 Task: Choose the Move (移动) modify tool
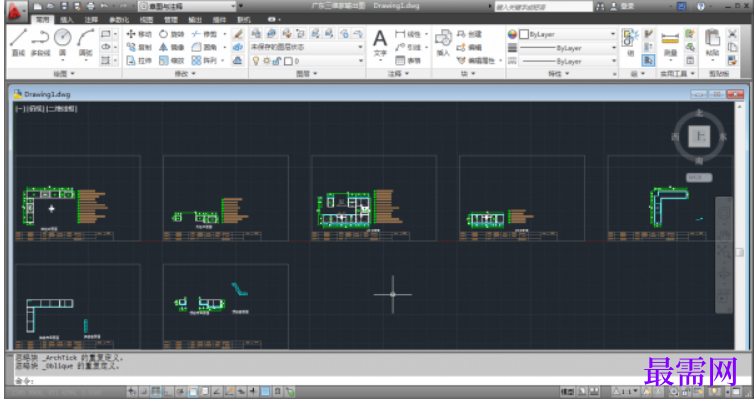[x=139, y=34]
